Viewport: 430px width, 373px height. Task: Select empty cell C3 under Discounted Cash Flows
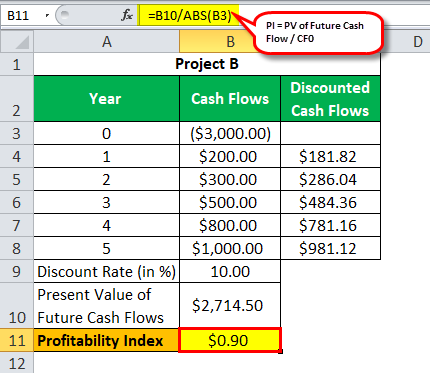330,133
